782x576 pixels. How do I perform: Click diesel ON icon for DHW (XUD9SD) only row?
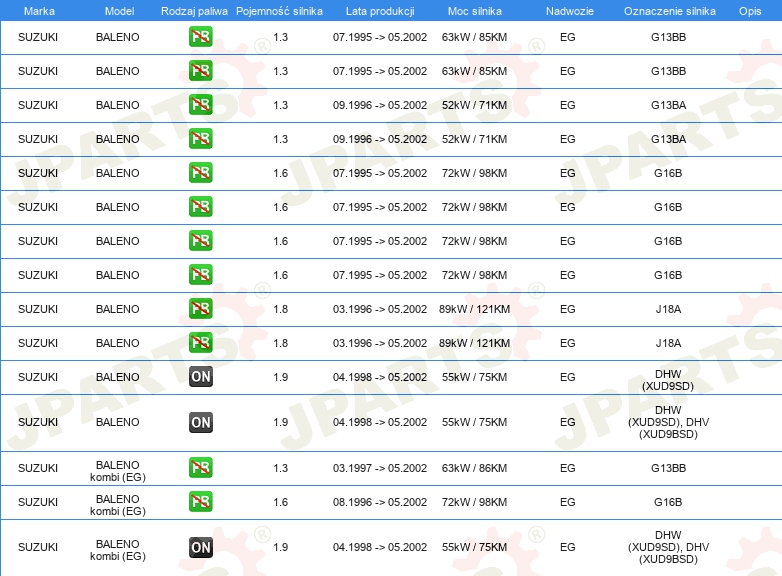[200, 377]
